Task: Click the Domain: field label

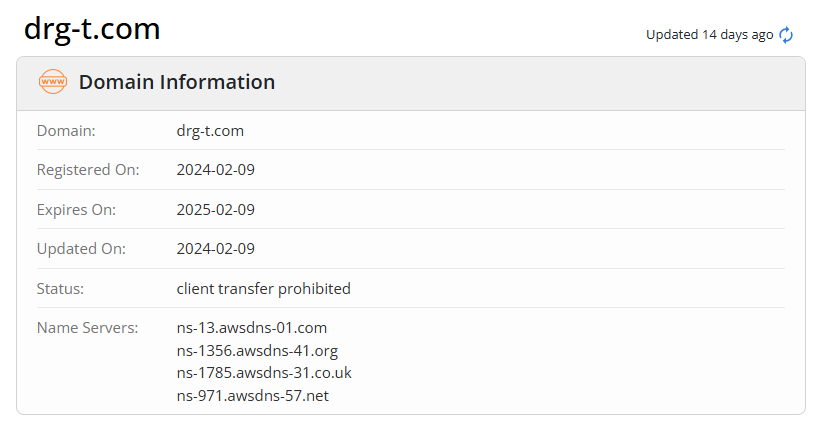Action: tap(66, 131)
